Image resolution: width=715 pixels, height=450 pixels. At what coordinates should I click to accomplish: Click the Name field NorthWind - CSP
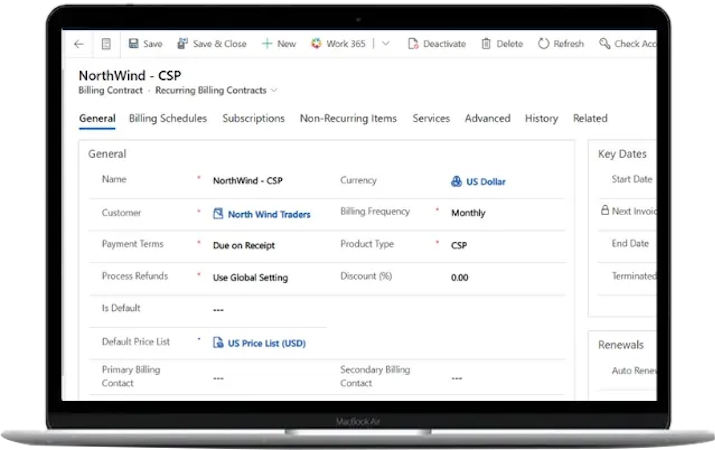point(248,181)
